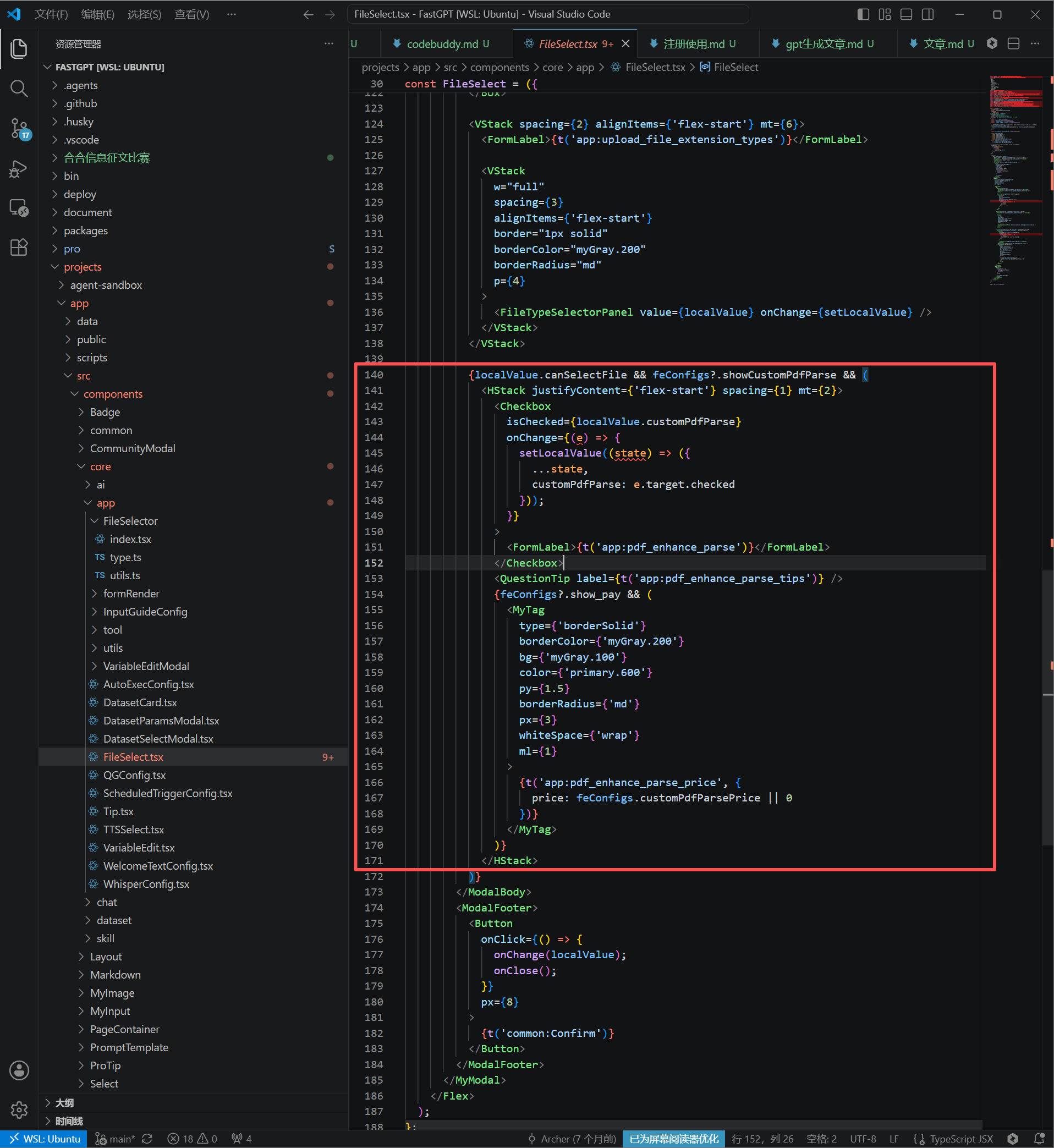The width and height of the screenshot is (1054, 1148).
Task: Open the Run and Debug view
Action: [x=19, y=169]
